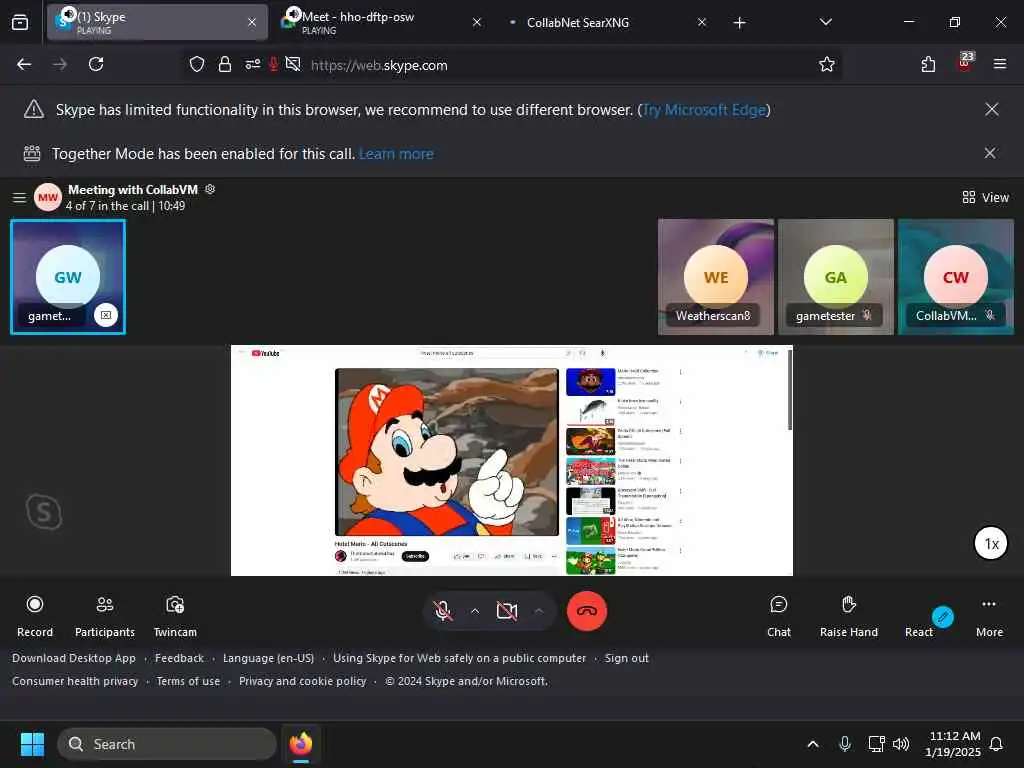Open the taskbar volume control
Image resolution: width=1024 pixels, height=768 pixels.
pos(901,744)
